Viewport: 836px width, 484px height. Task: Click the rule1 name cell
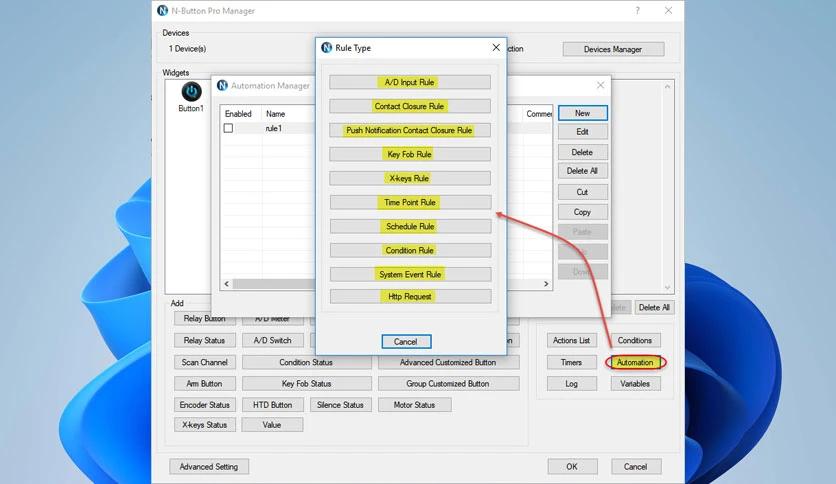point(274,128)
